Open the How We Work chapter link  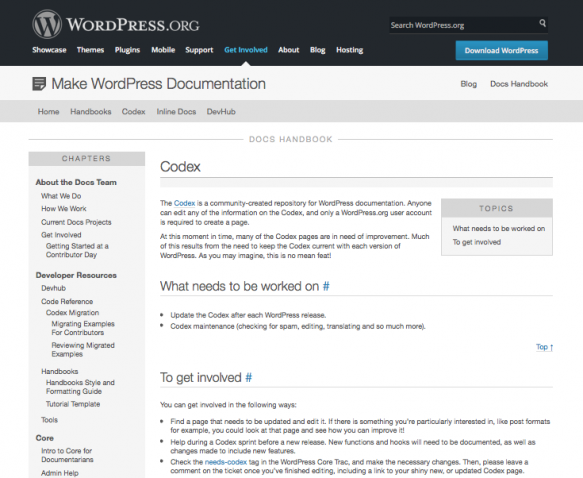tap(64, 209)
